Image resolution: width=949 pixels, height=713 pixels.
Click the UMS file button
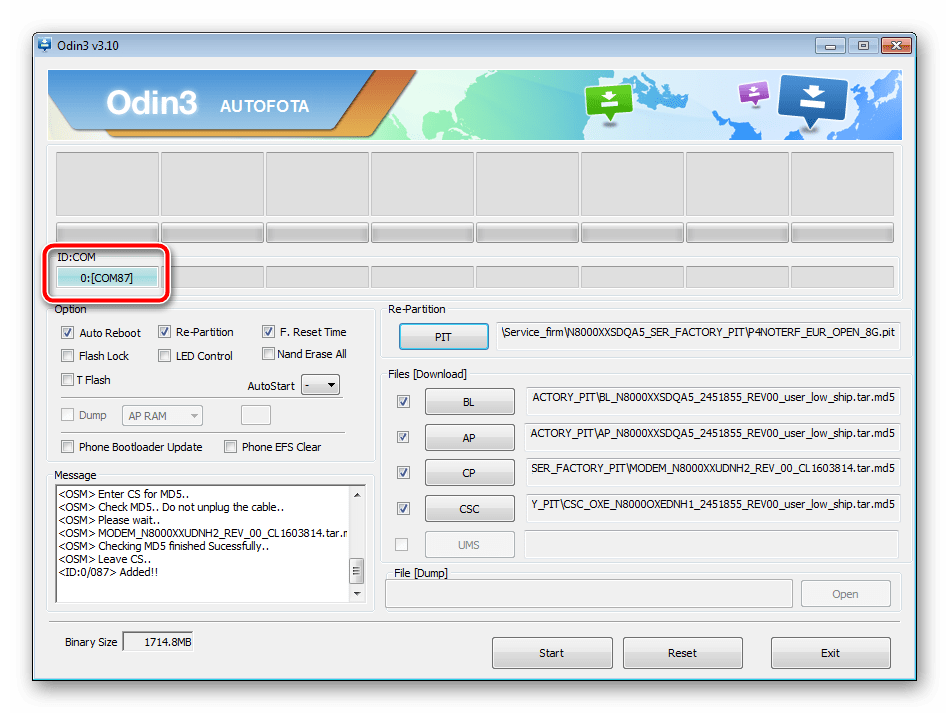click(470, 545)
